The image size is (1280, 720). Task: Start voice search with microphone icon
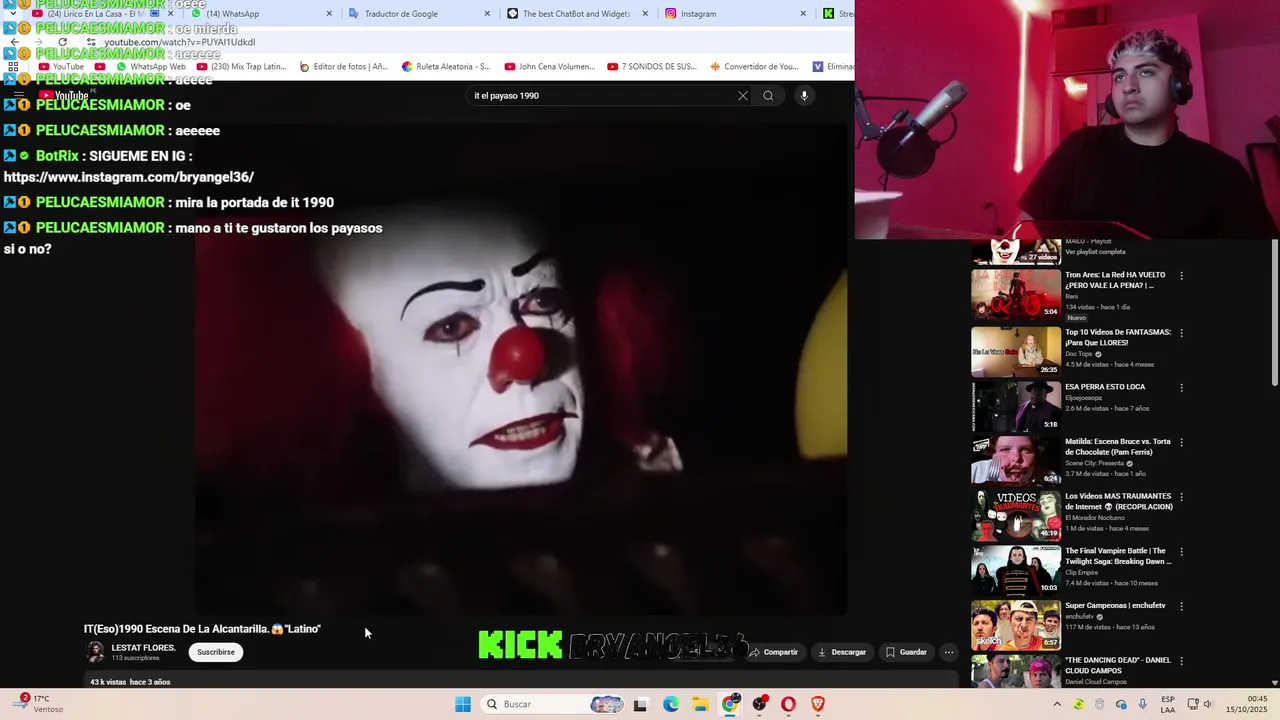pos(804,96)
